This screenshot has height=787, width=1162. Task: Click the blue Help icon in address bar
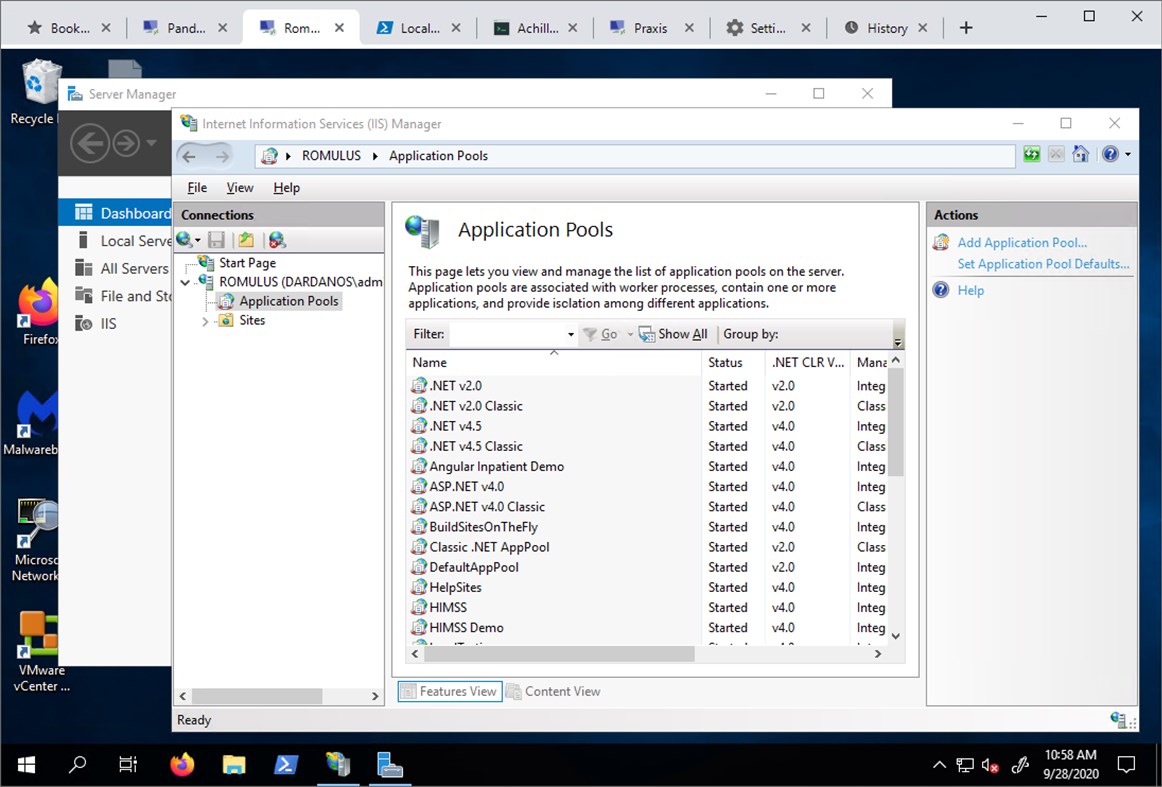click(1110, 154)
